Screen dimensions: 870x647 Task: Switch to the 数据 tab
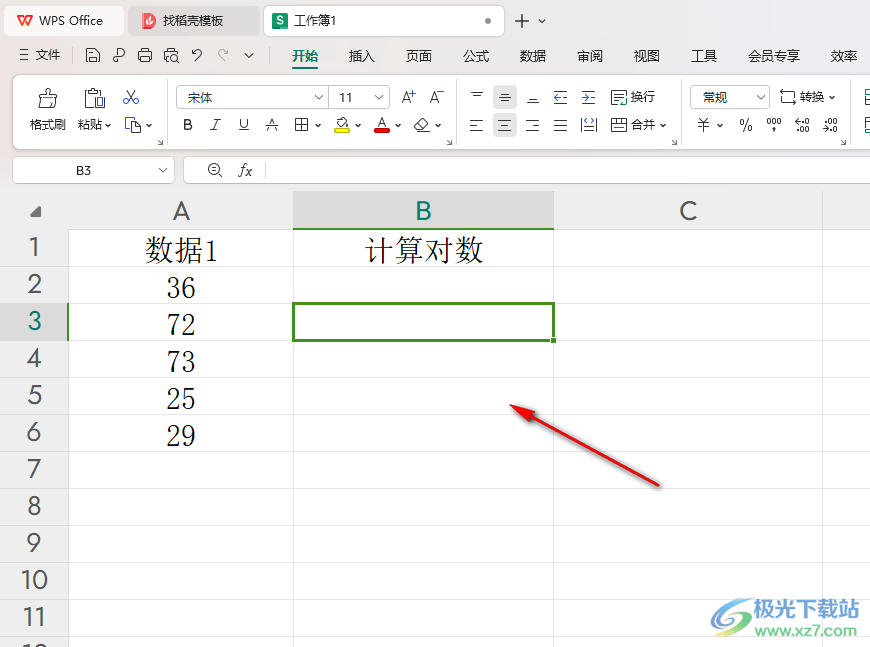[x=533, y=55]
